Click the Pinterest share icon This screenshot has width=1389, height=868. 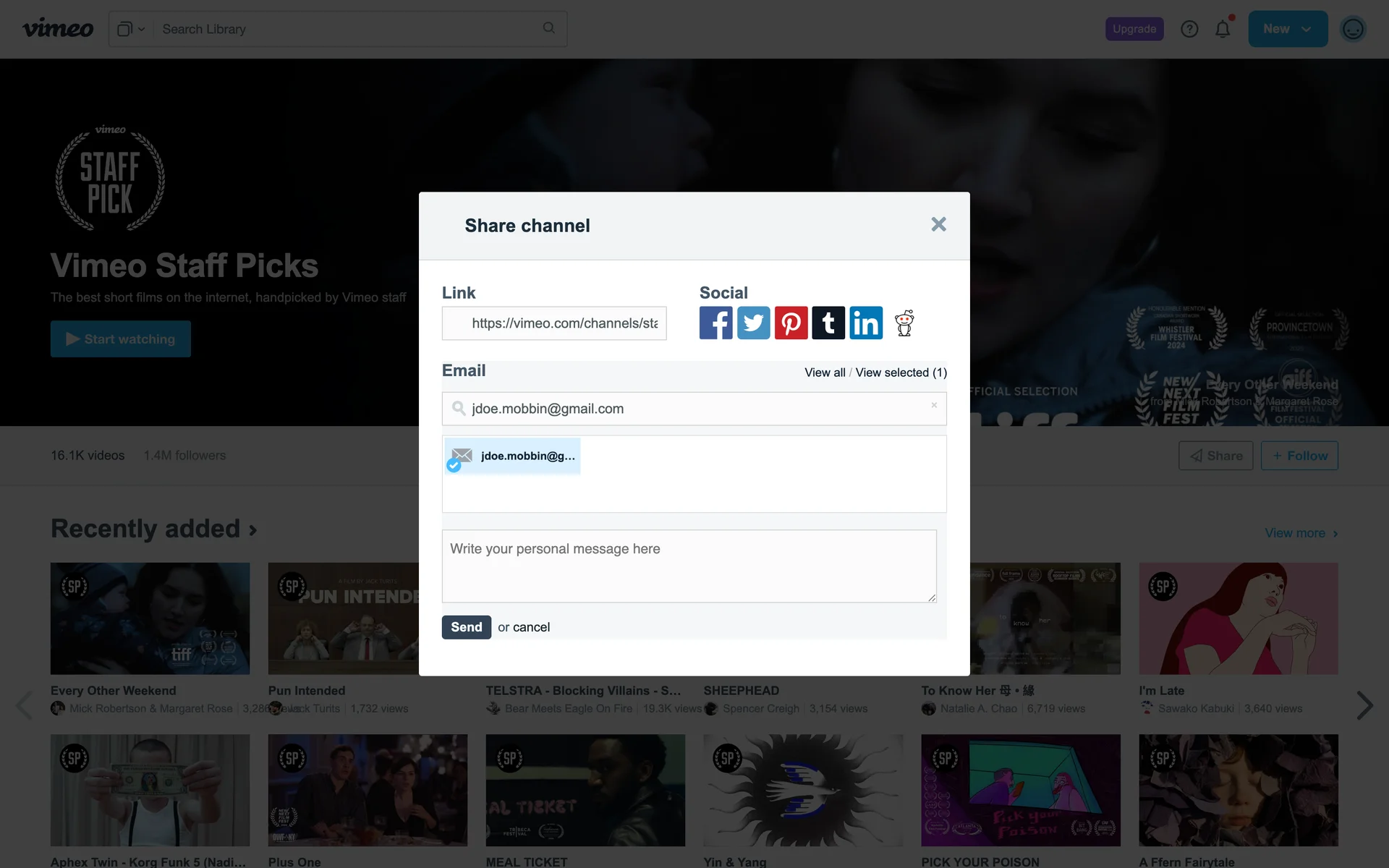(x=791, y=323)
